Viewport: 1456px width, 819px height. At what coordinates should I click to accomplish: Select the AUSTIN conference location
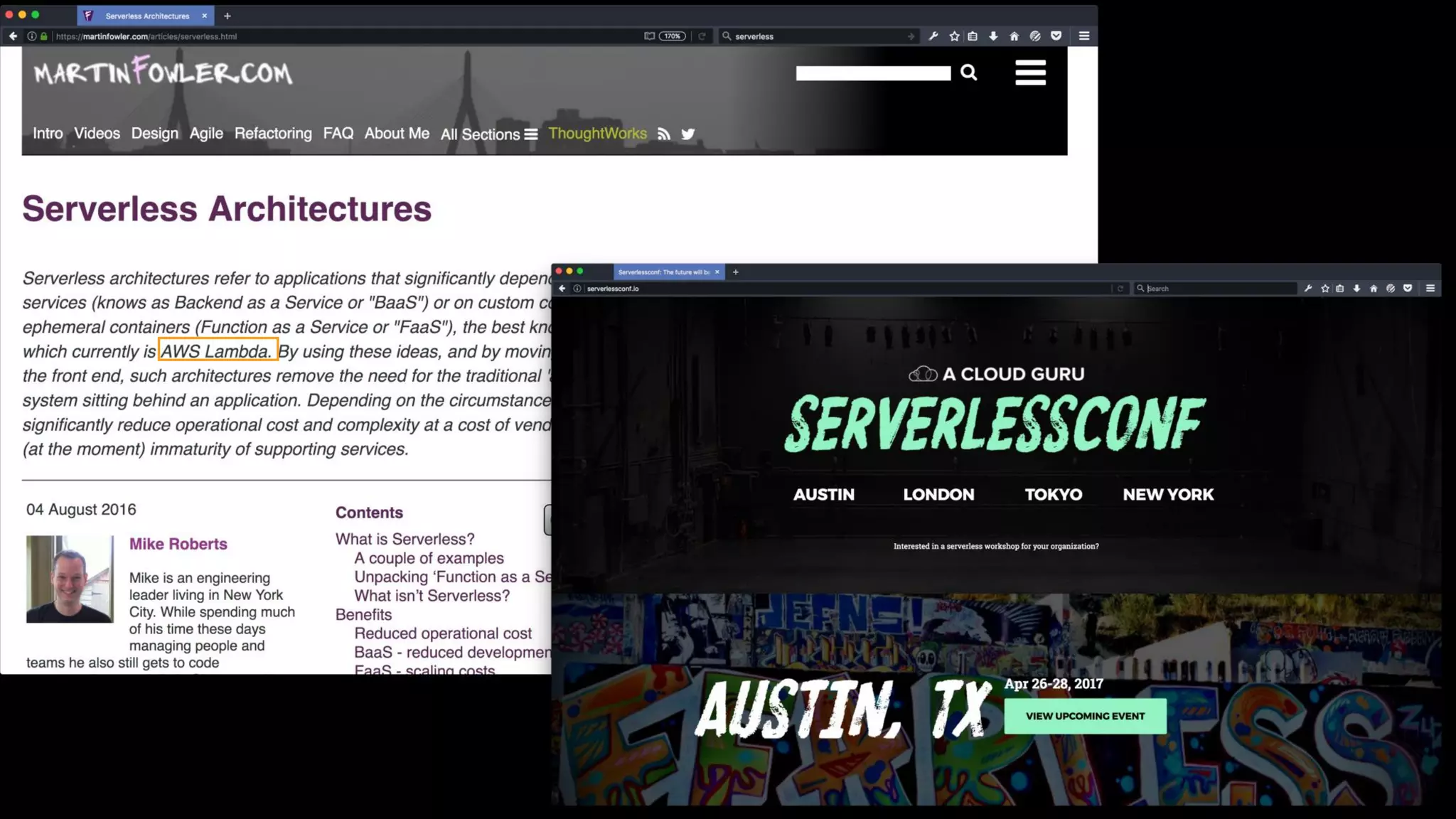pos(823,495)
